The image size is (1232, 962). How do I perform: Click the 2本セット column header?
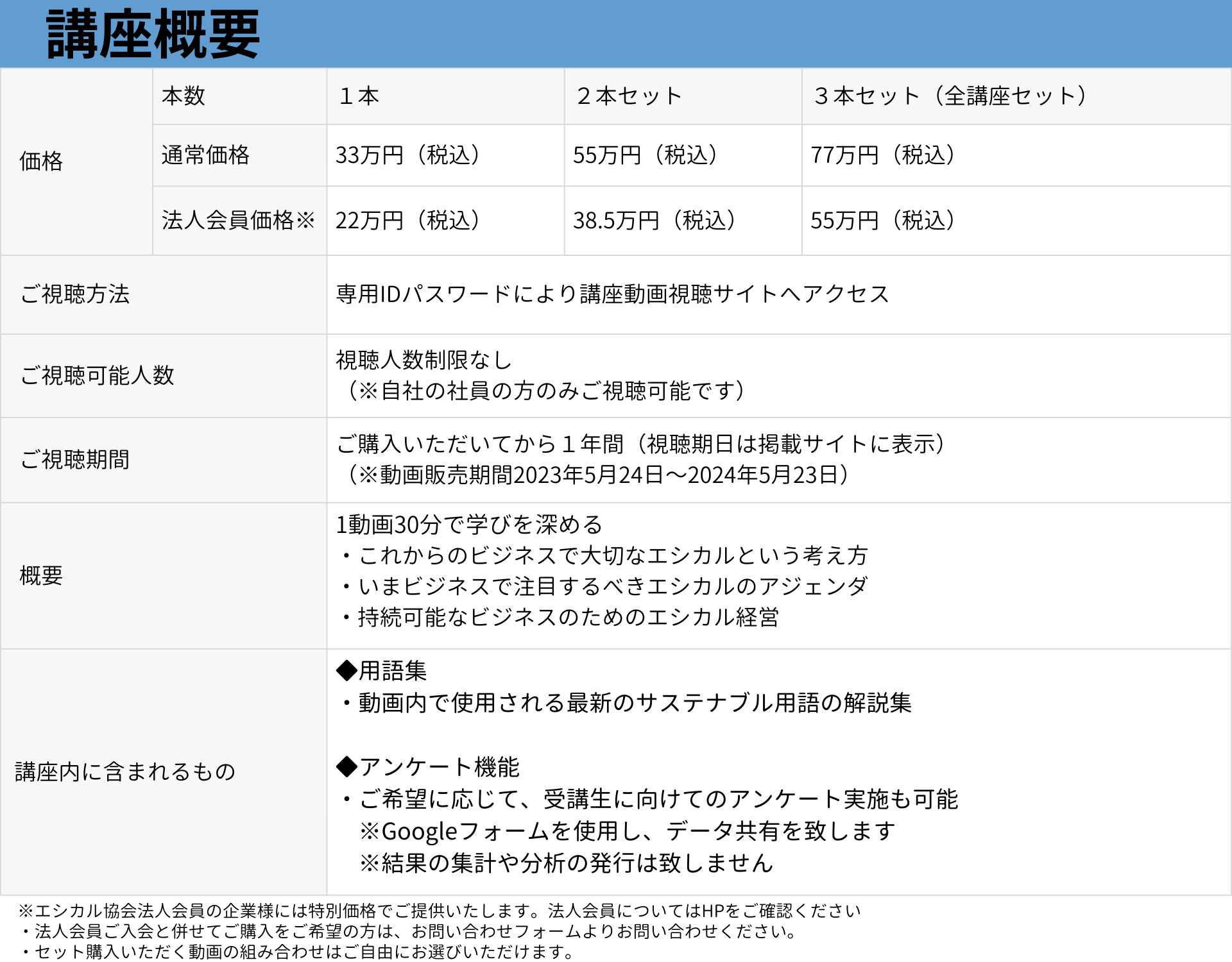(x=629, y=96)
